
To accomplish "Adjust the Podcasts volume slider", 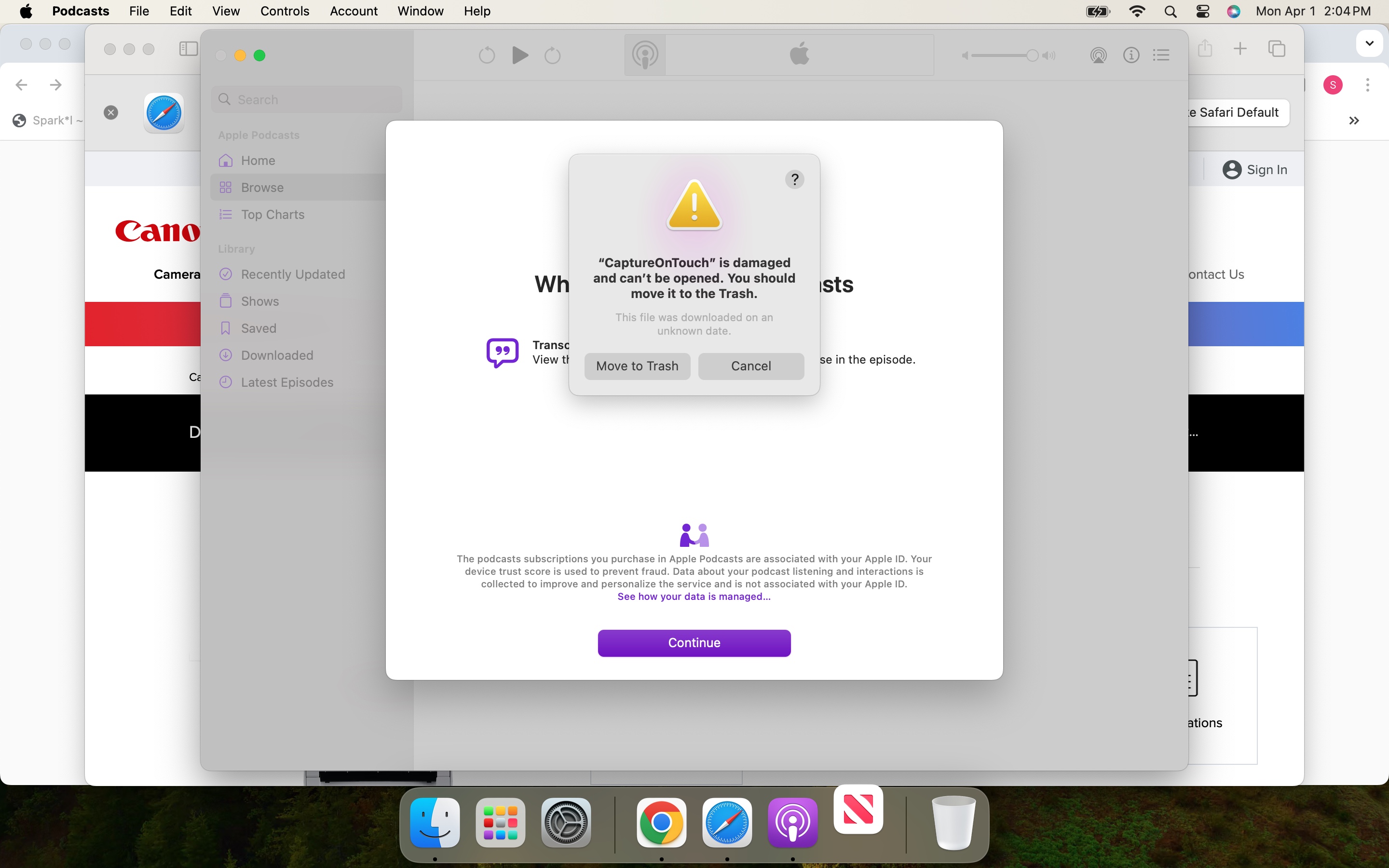I will tap(1032, 55).
